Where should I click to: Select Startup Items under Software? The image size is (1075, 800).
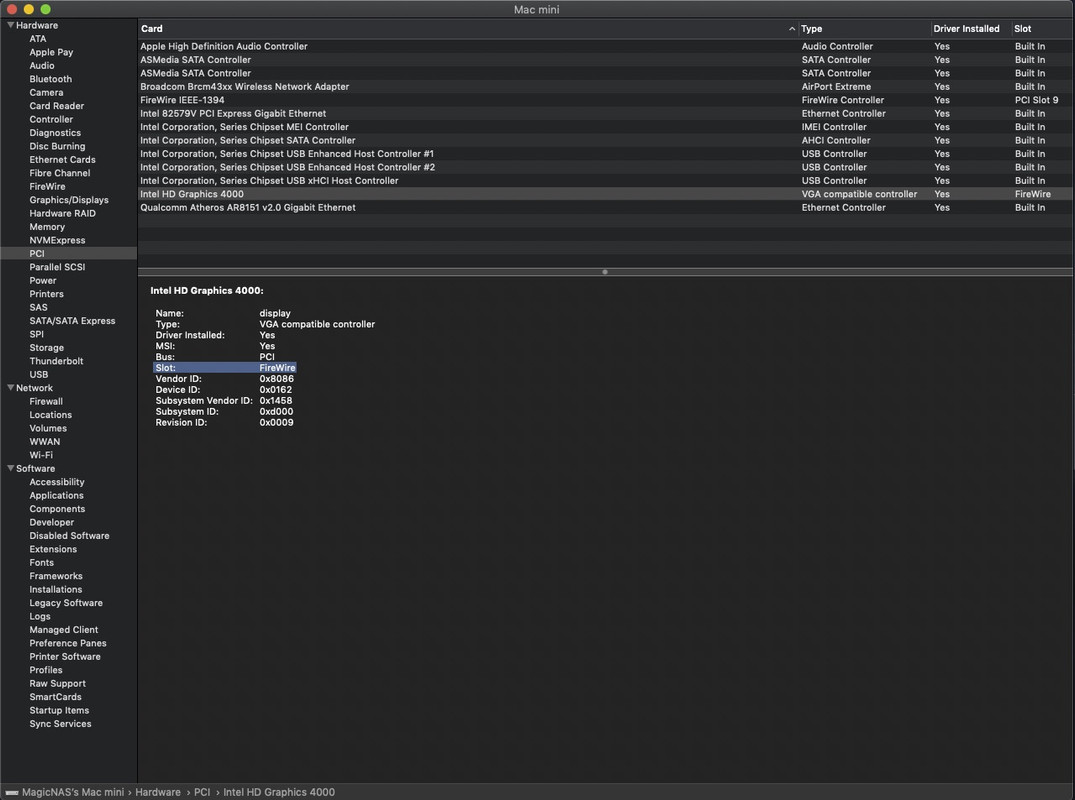[x=59, y=710]
